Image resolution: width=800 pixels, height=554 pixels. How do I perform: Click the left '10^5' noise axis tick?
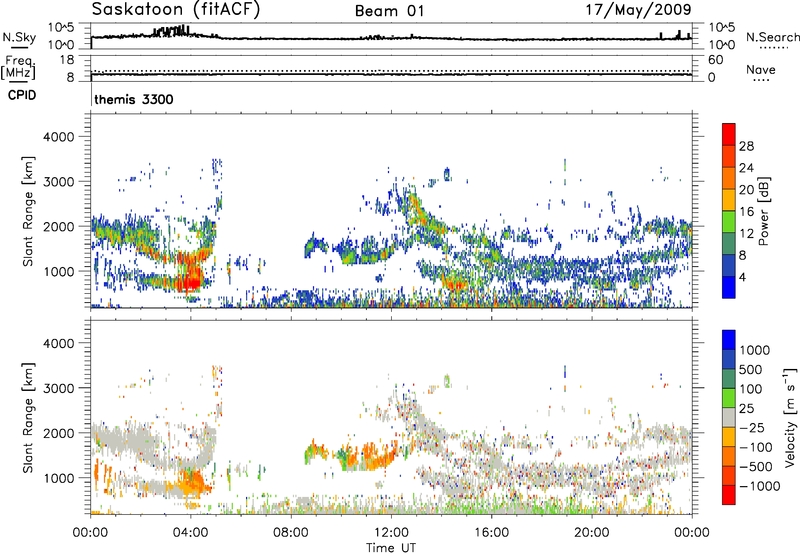(61, 28)
